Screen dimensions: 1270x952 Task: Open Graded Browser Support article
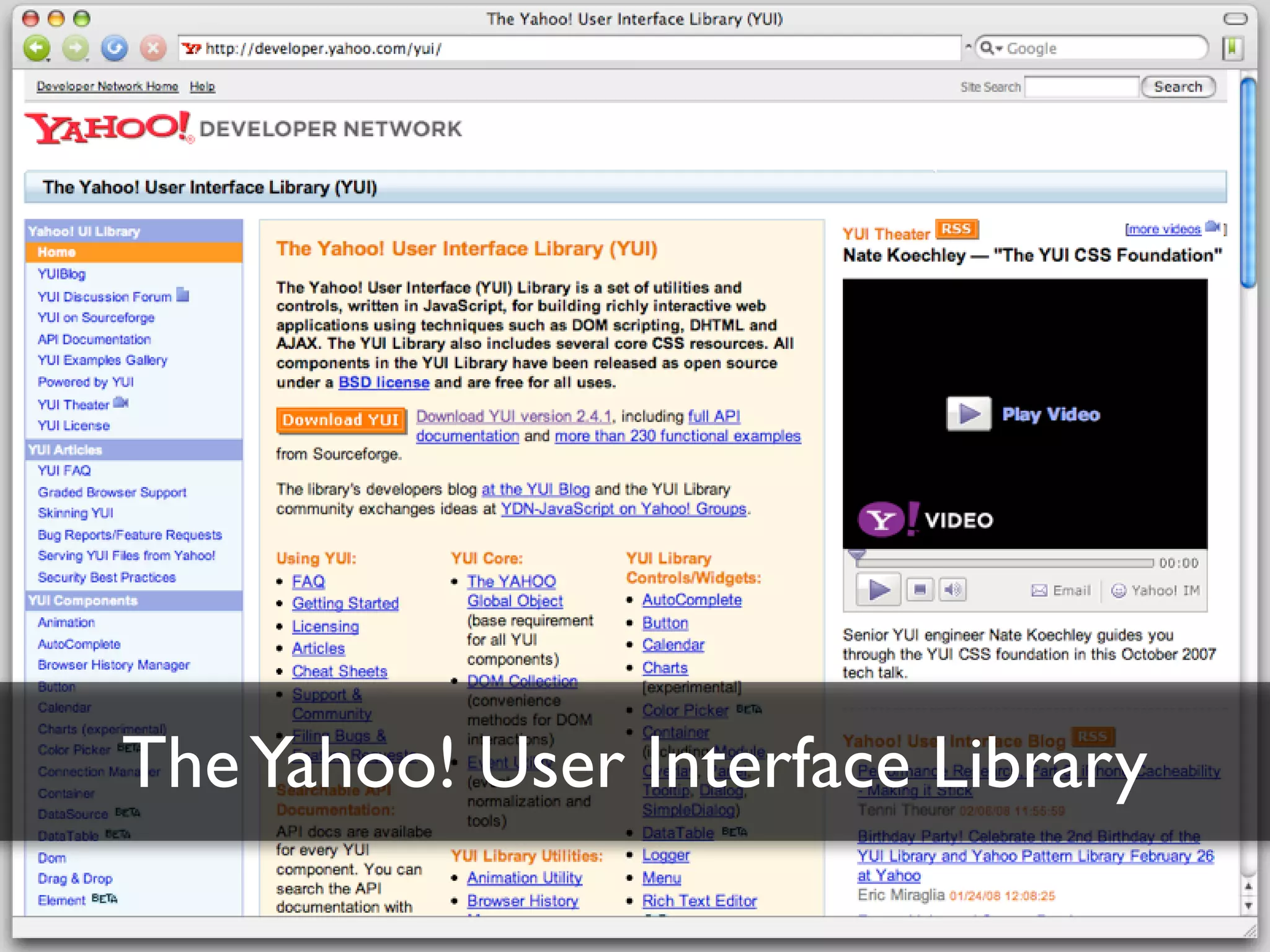[x=112, y=492]
